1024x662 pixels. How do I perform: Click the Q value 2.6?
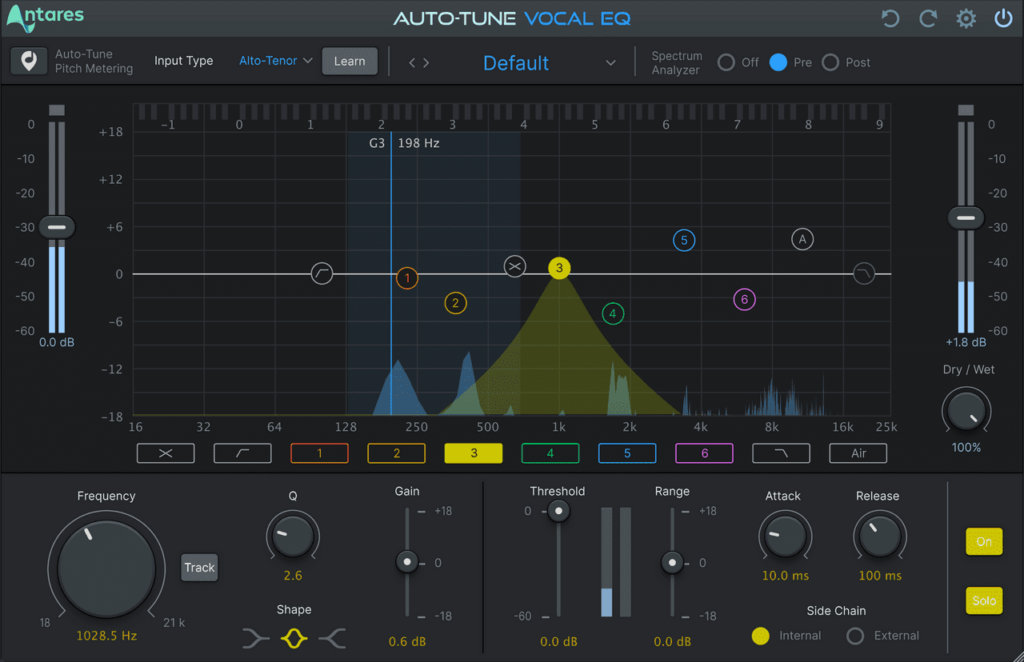[293, 576]
